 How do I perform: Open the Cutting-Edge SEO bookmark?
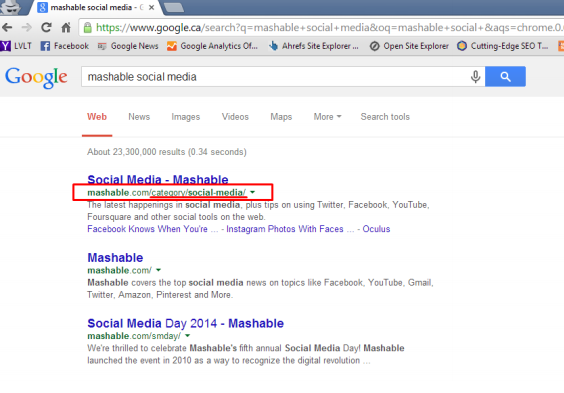(x=503, y=46)
